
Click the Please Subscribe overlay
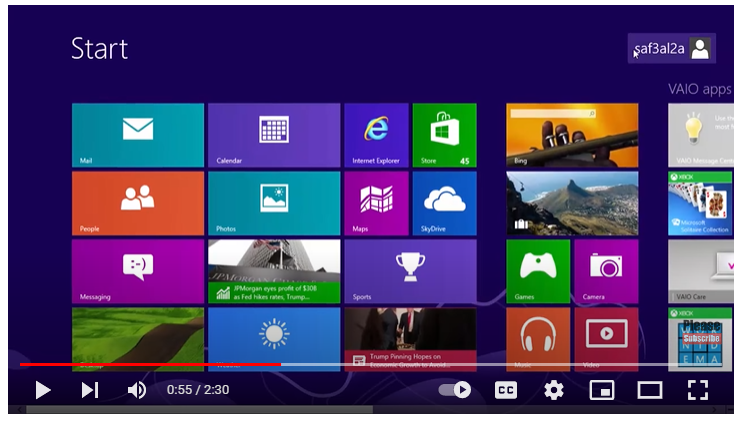pyautogui.click(x=702, y=332)
